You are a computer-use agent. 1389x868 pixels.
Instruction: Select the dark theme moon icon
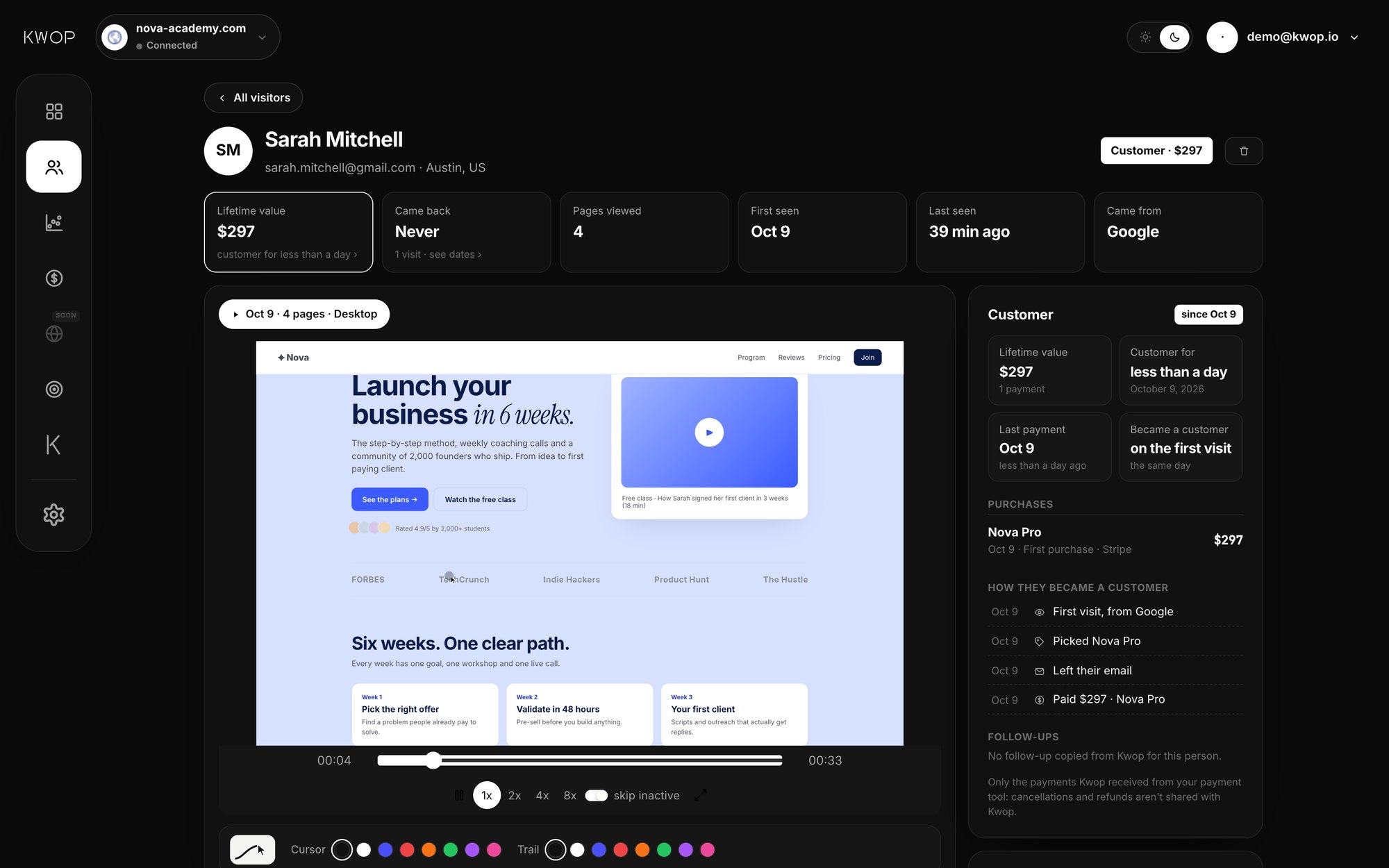click(1174, 37)
